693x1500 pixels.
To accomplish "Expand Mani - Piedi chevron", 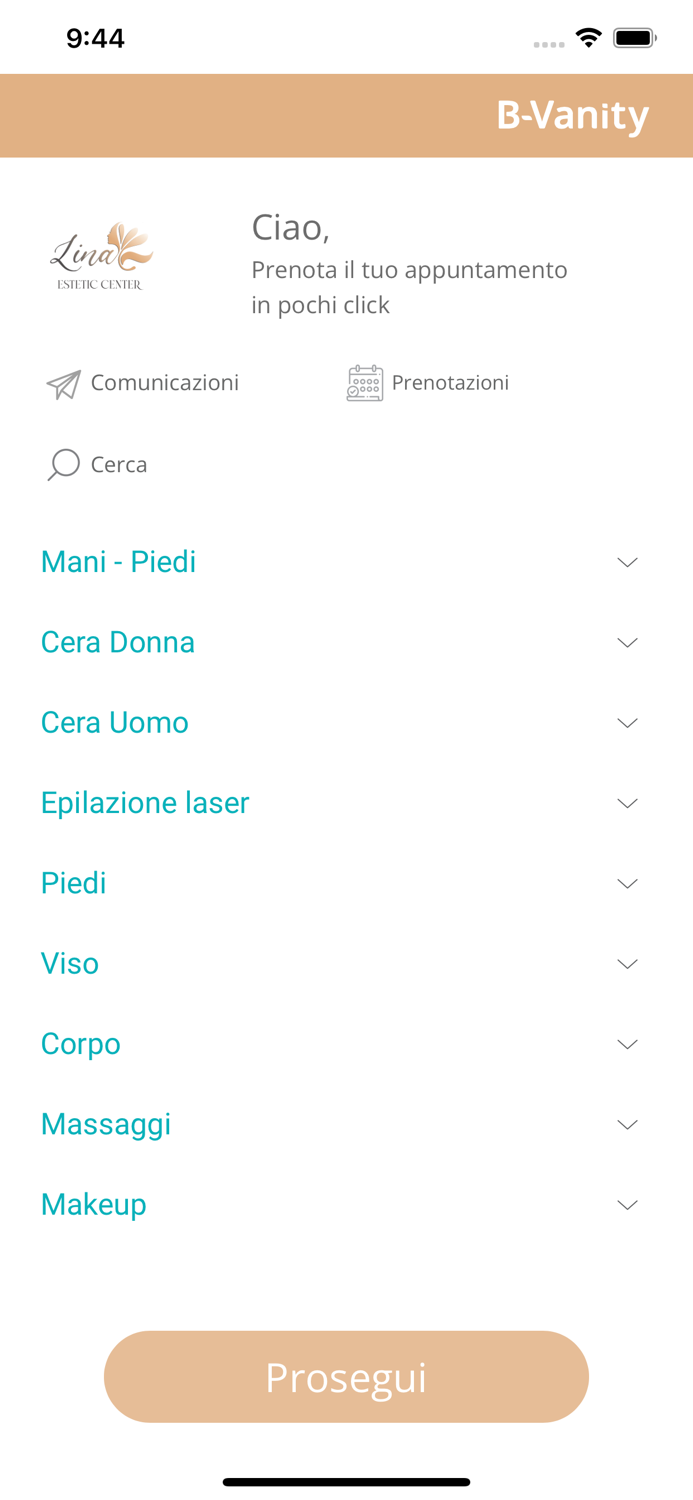I will [627, 562].
